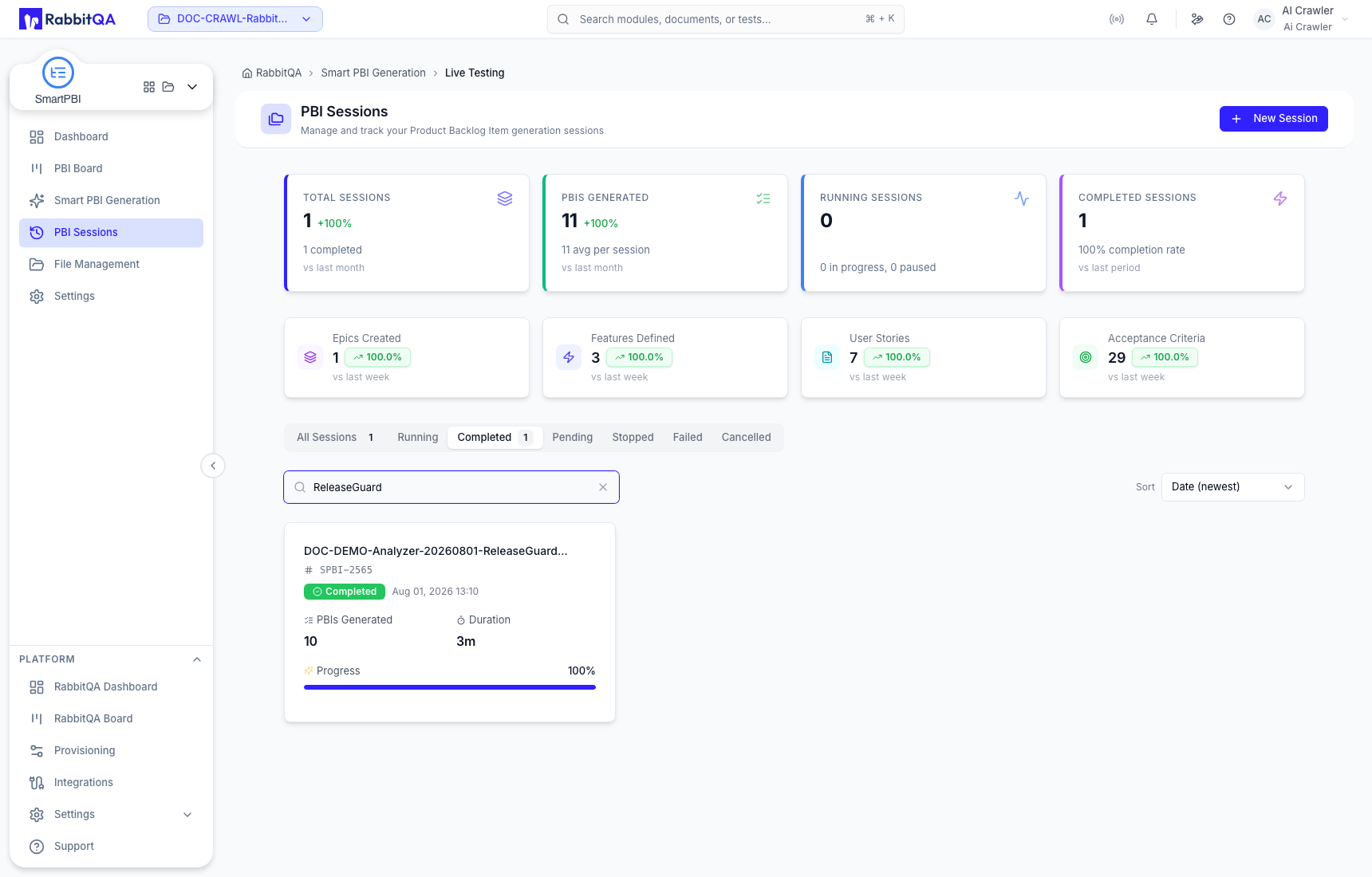Clear the ReleaseGuard search text

603,487
